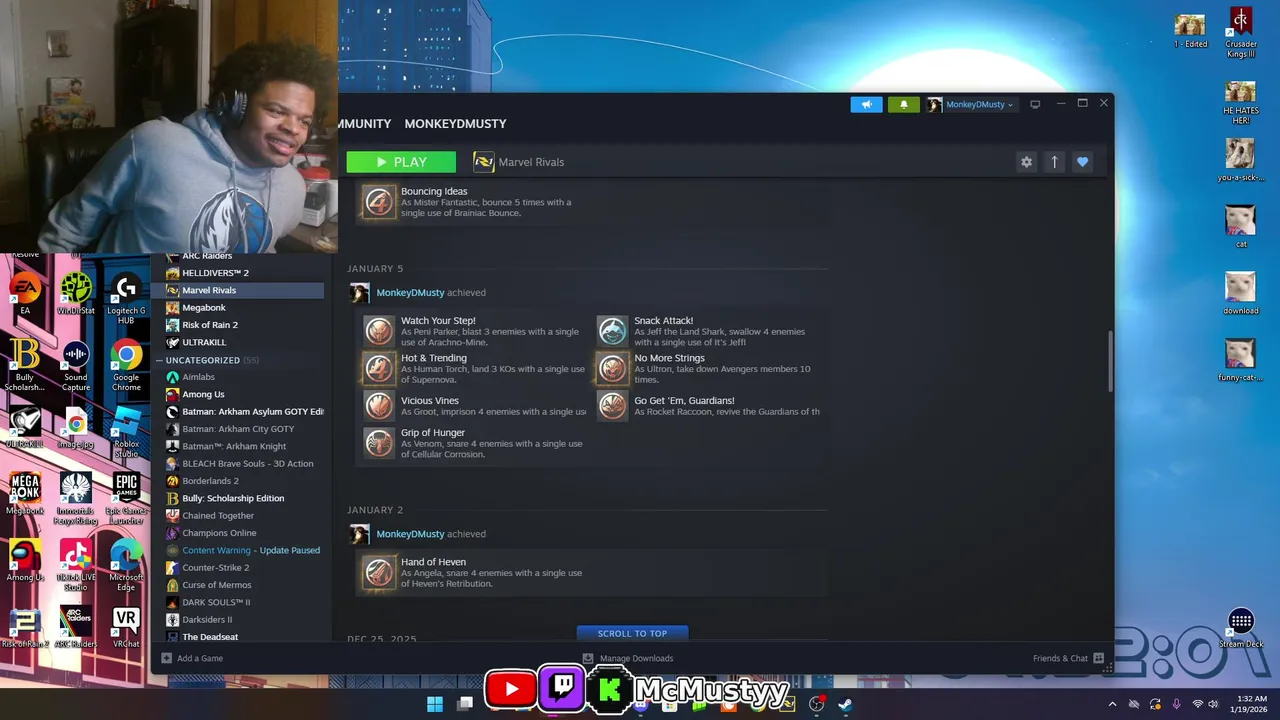Open the taskbar clock showing 1:32 AM
1280x720 pixels.
tap(1251, 704)
